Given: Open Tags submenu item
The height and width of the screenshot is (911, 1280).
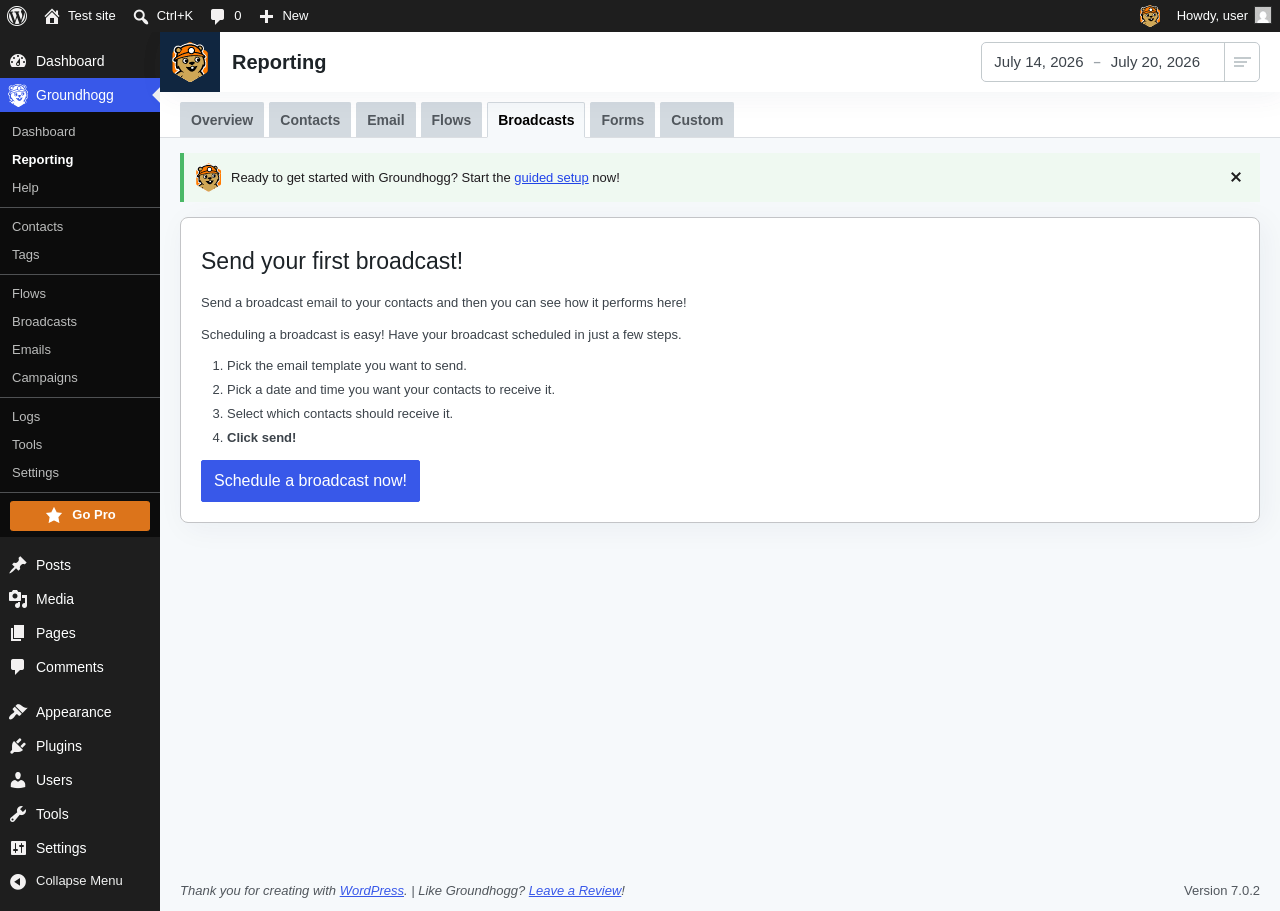Looking at the screenshot, I should 80,255.
